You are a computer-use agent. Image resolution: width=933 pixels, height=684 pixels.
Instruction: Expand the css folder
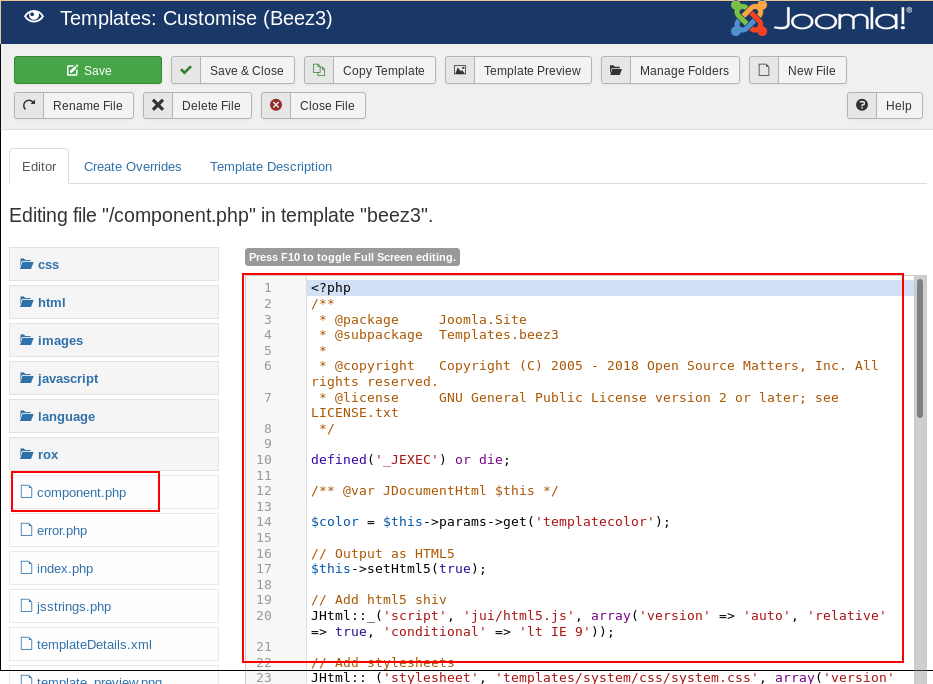point(48,264)
